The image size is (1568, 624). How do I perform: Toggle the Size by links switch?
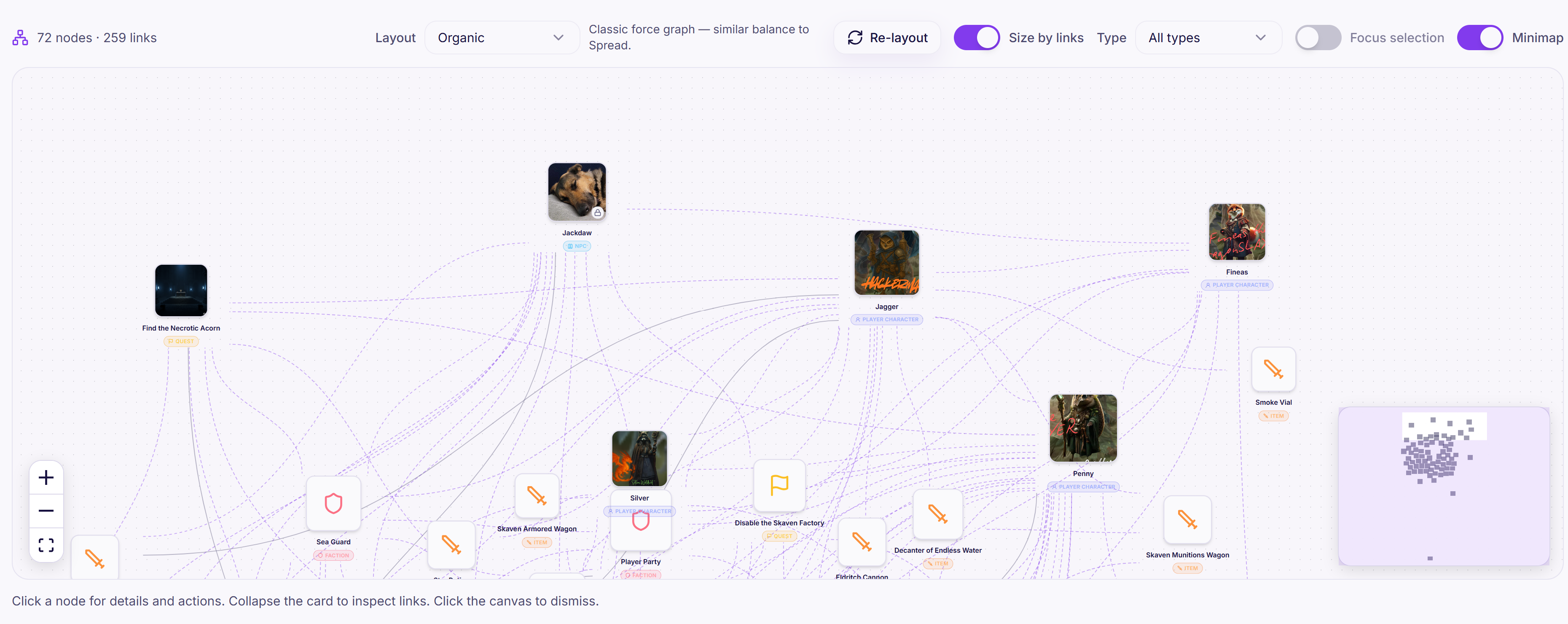pos(976,38)
